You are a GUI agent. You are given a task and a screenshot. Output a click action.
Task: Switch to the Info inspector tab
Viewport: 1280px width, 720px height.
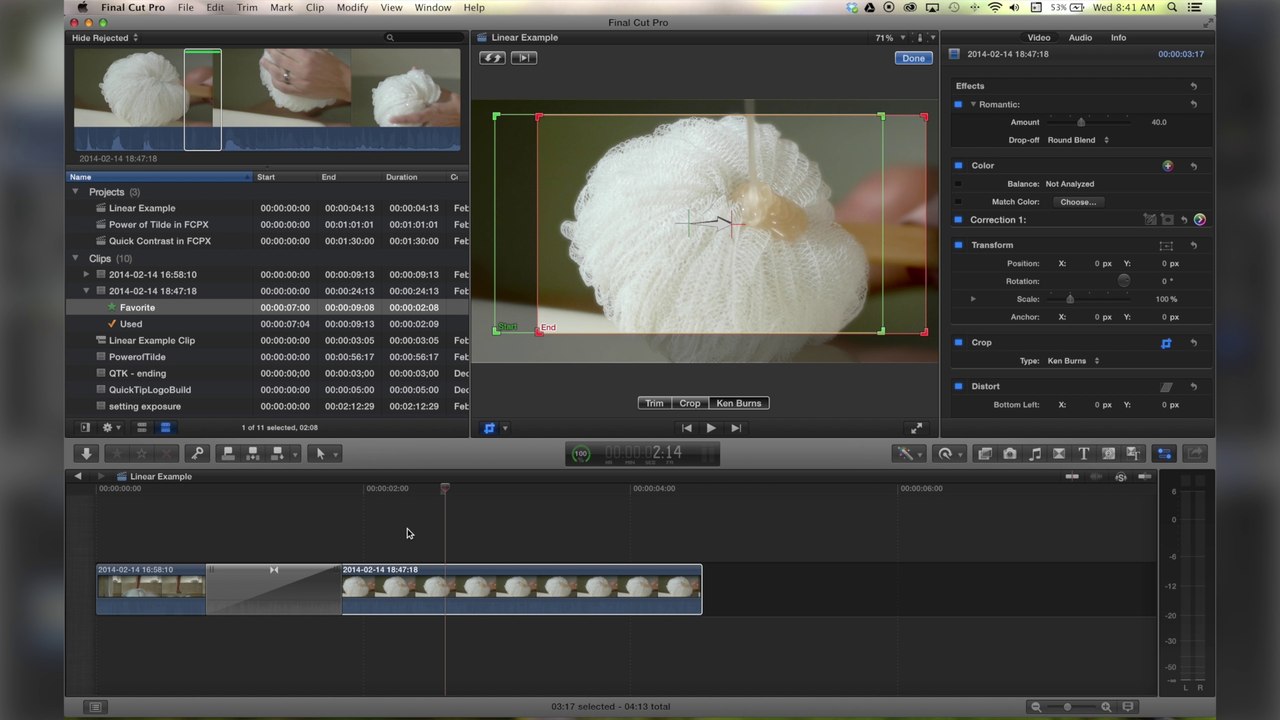[1118, 38]
